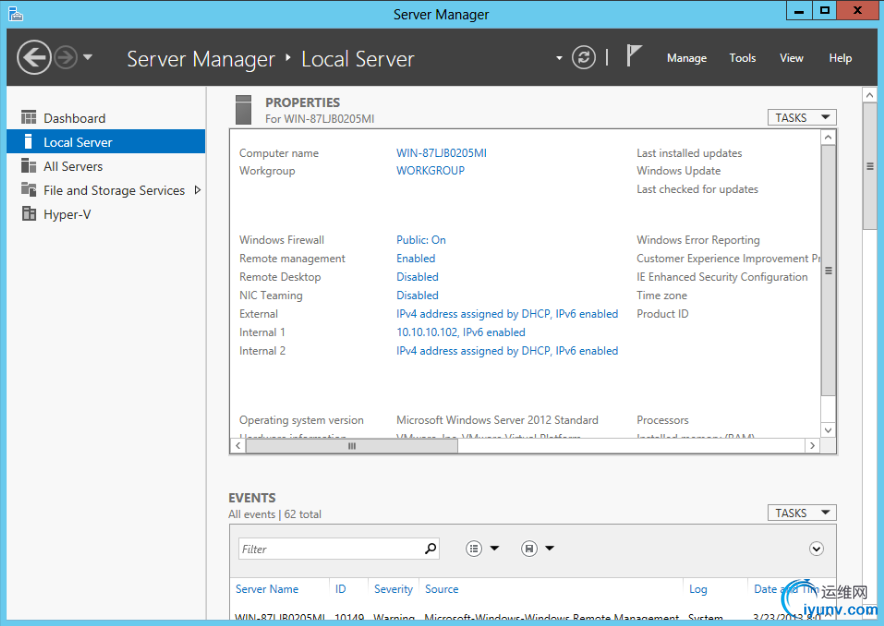Expand Events criteria with chevron button
The image size is (884, 626).
click(816, 549)
